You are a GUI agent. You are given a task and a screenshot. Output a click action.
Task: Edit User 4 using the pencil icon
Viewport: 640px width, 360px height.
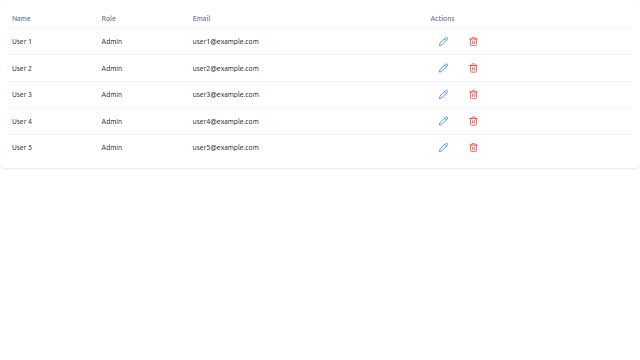coord(443,121)
